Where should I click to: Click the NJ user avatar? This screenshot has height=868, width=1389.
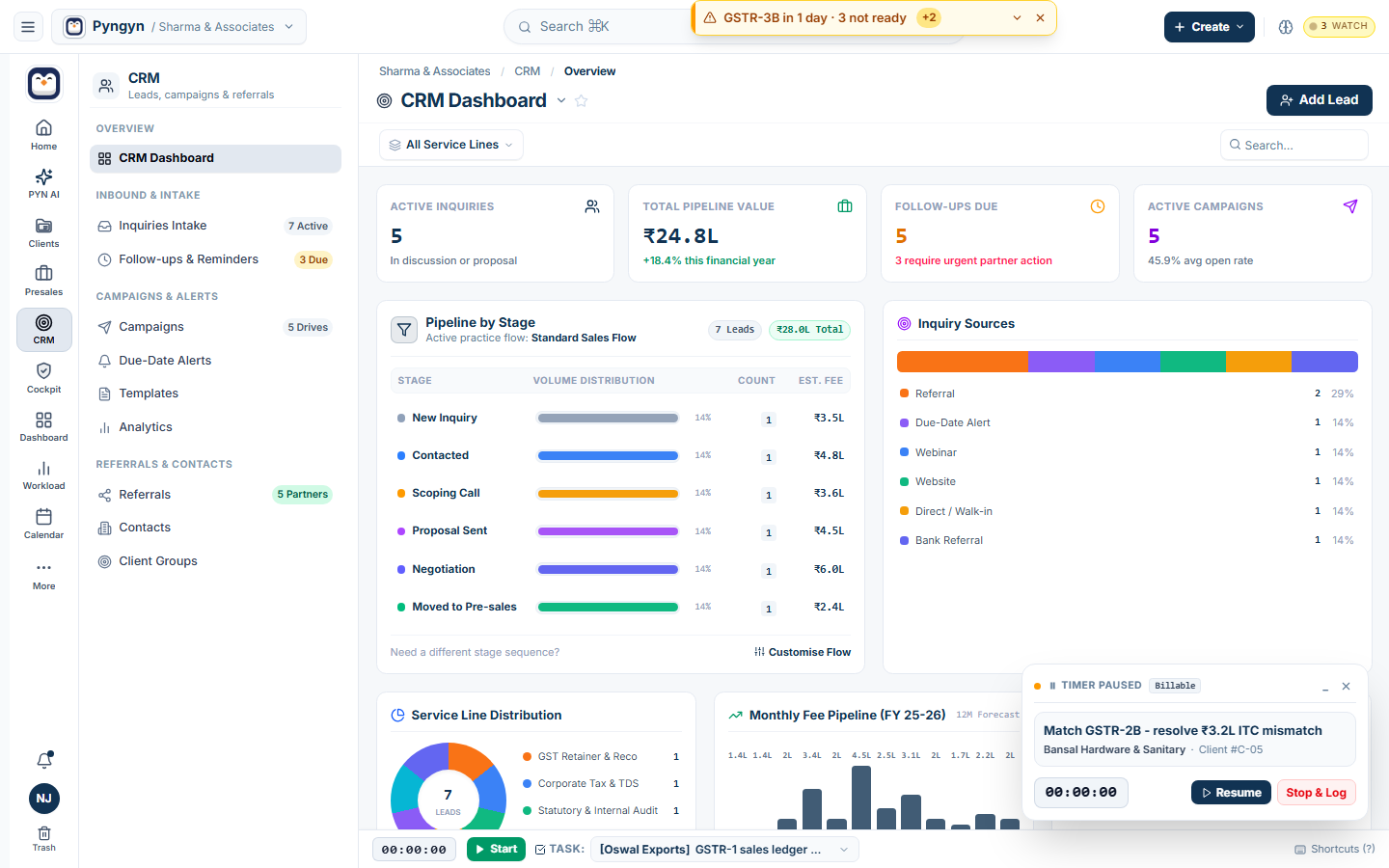(44, 799)
